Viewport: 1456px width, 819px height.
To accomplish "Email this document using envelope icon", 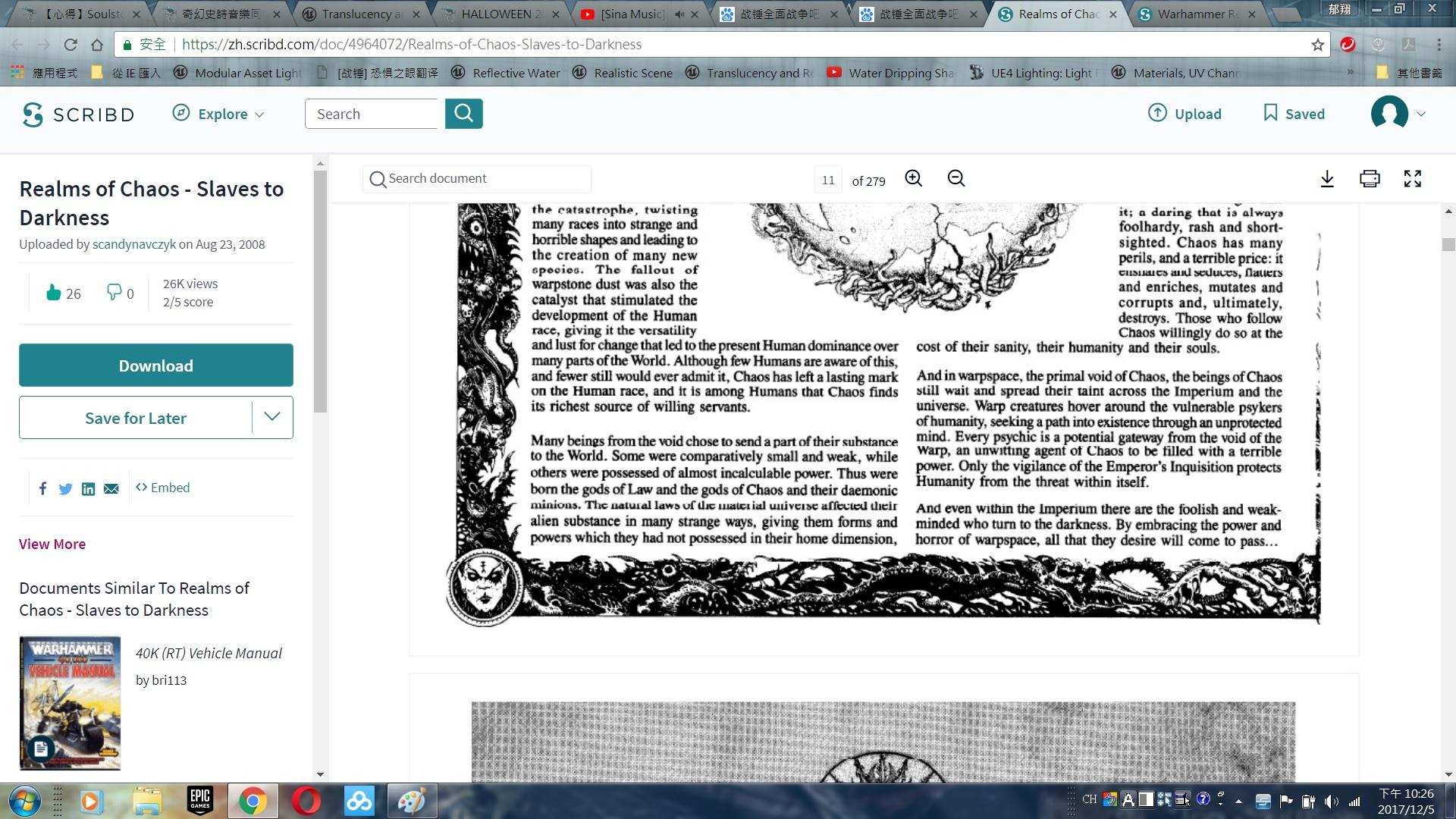I will pos(111,488).
